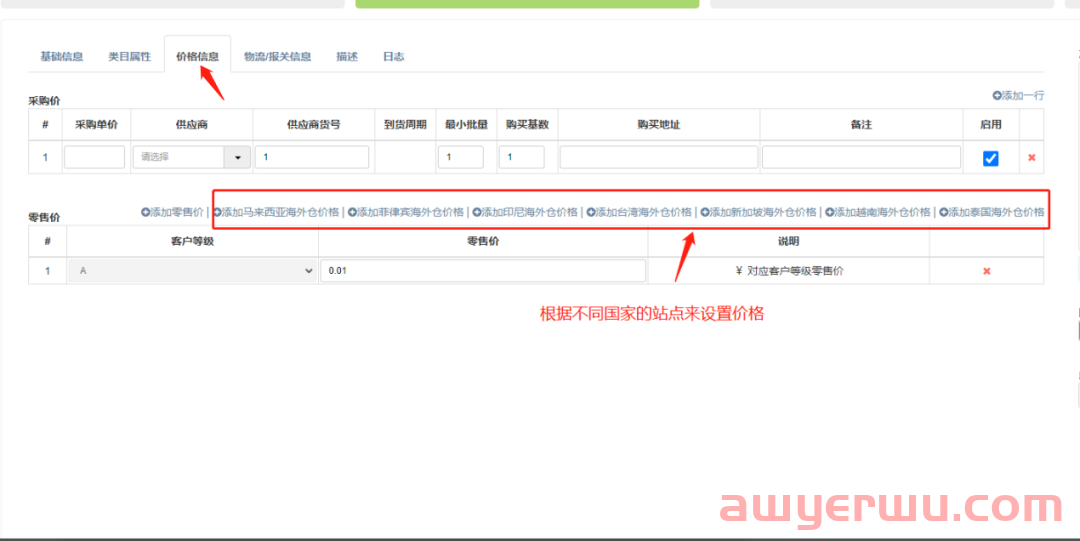Switch to the 基础信息 tab

tap(61, 57)
